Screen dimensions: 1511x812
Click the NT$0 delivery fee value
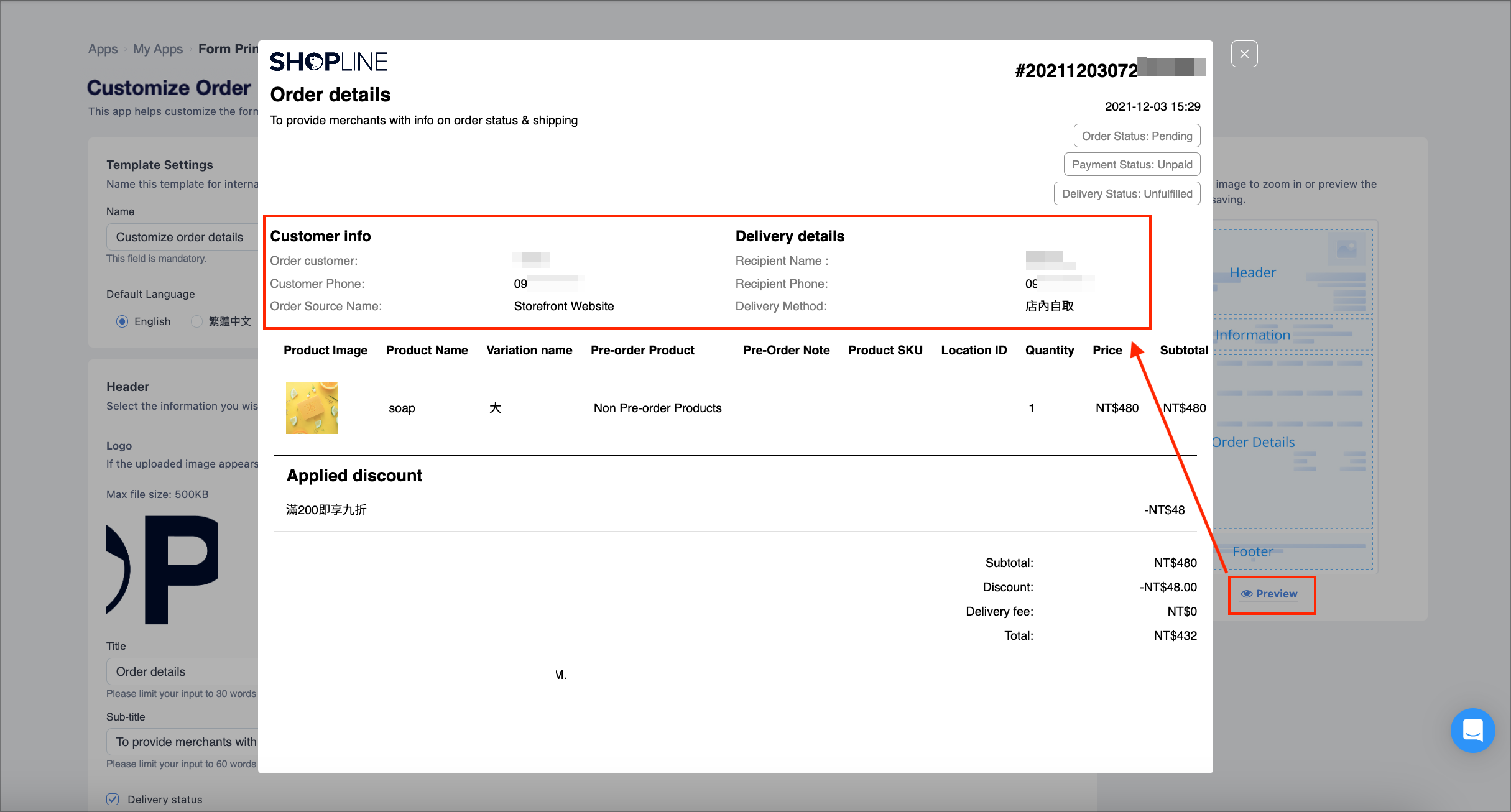tap(1182, 611)
